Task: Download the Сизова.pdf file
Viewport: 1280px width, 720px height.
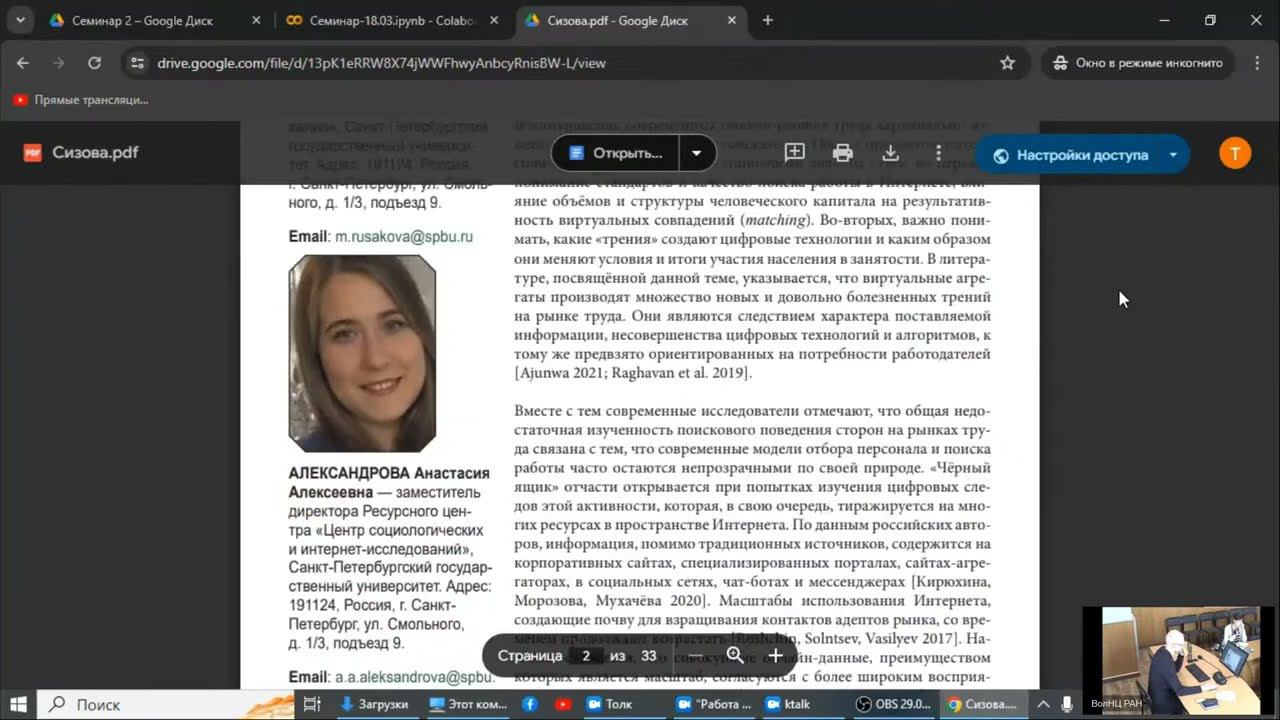Action: [891, 153]
